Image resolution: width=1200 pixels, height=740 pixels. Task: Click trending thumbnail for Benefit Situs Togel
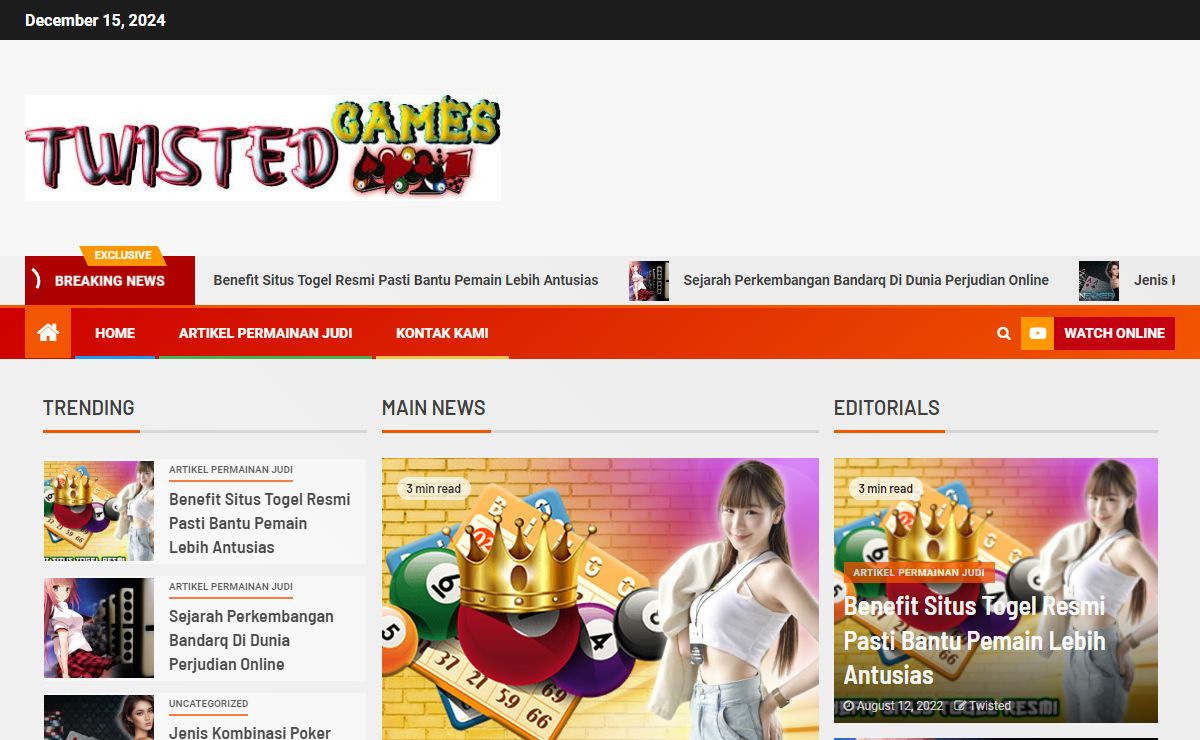(x=99, y=510)
